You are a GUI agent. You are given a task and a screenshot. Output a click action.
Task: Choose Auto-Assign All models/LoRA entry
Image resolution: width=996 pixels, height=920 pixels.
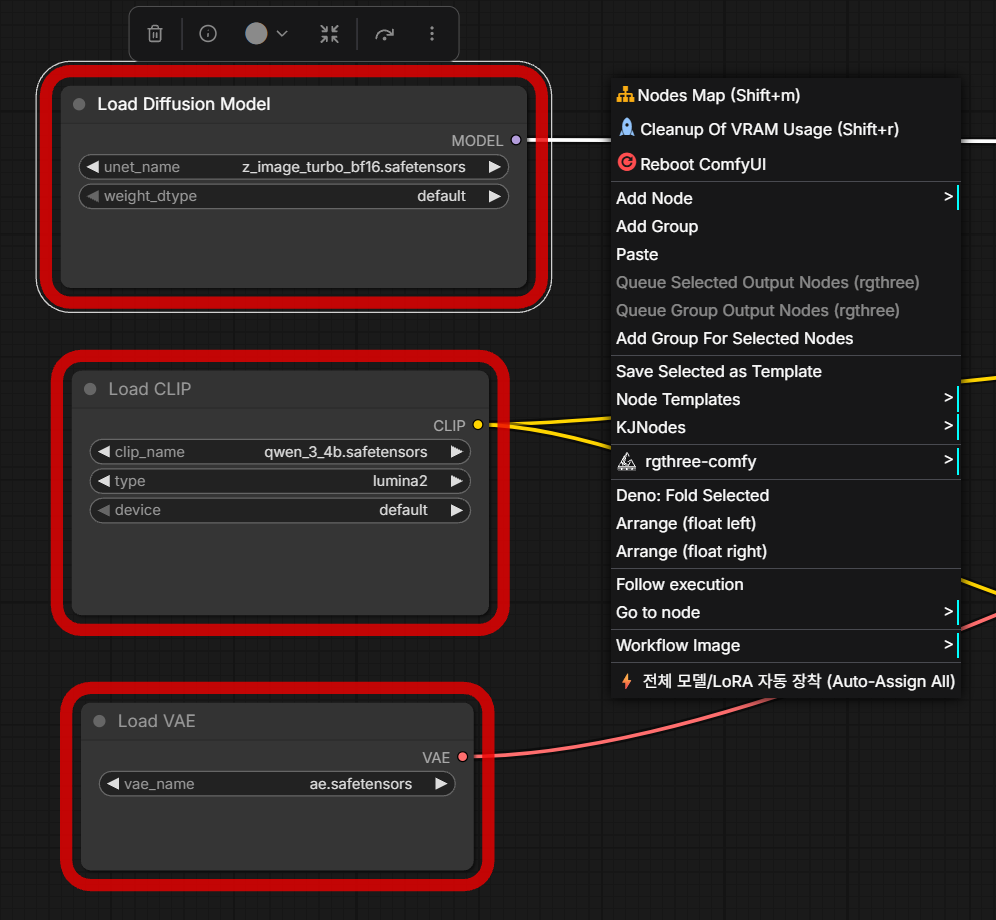pyautogui.click(x=786, y=681)
